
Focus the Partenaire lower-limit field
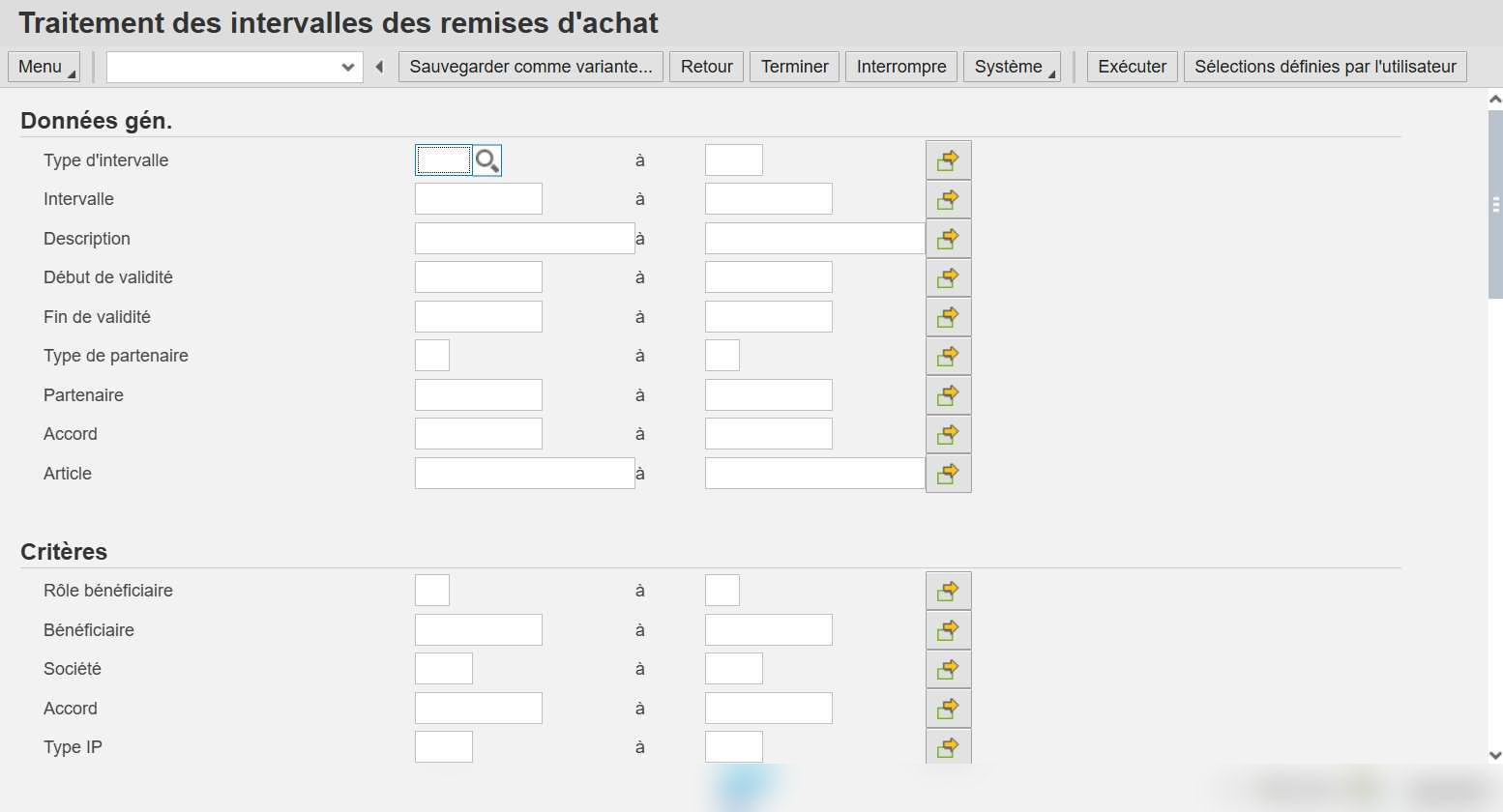(479, 395)
